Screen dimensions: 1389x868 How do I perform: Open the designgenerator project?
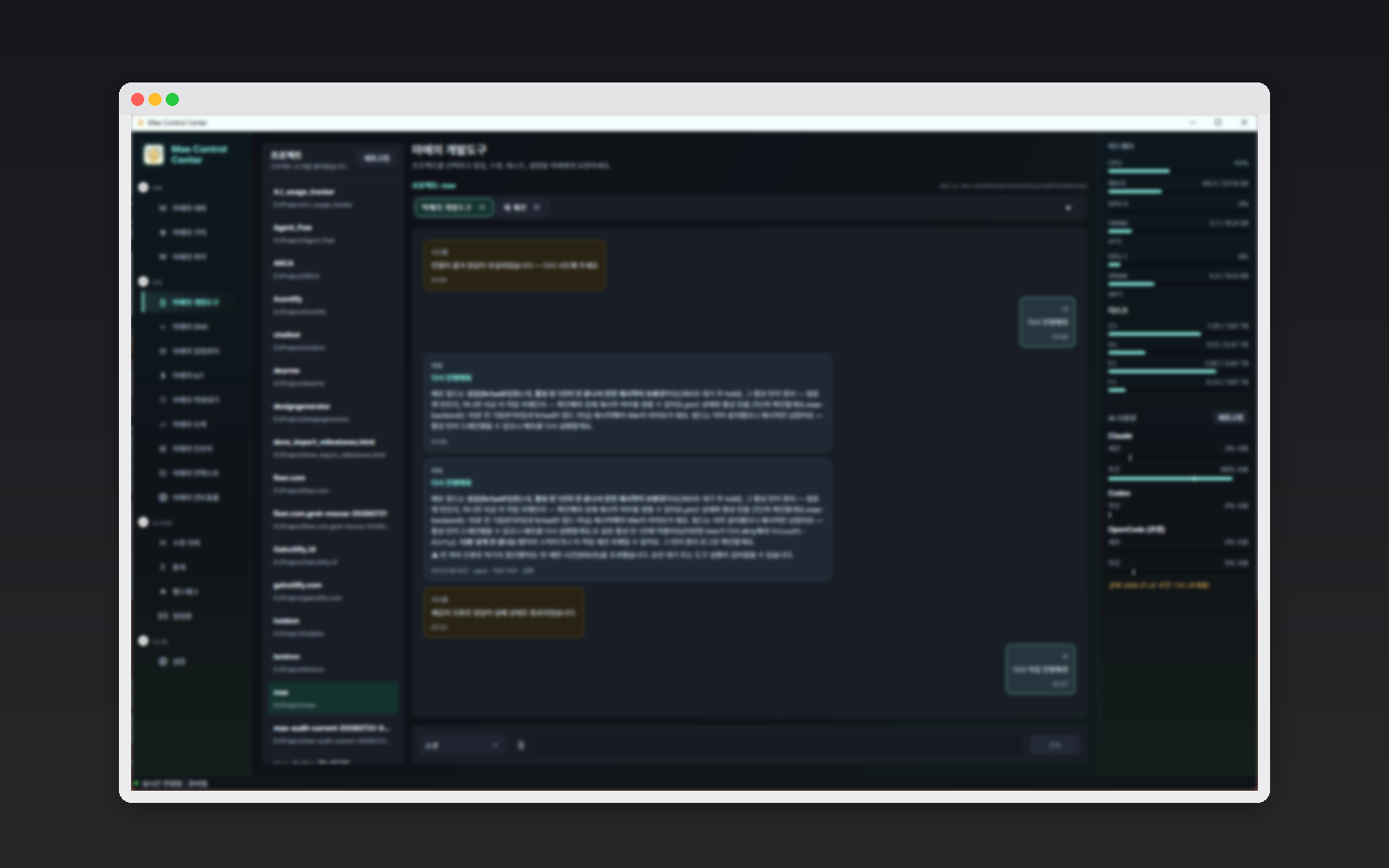click(332, 412)
